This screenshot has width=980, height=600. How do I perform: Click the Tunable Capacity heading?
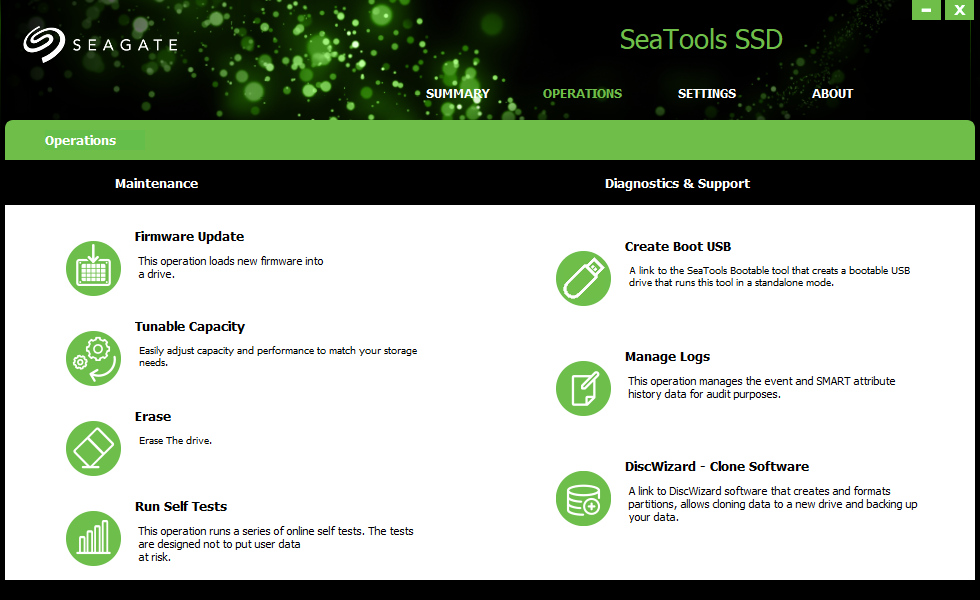click(x=190, y=326)
